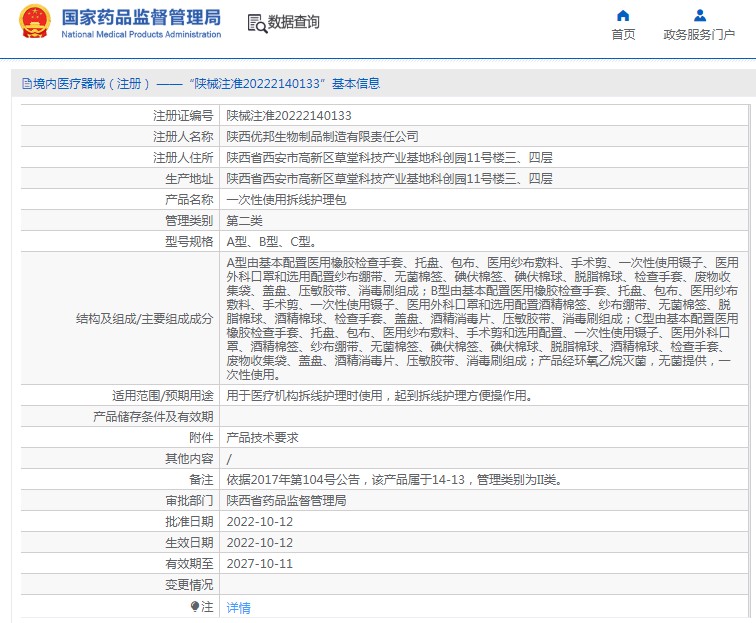Click the 其他内容 label
Image resolution: width=756 pixels, height=623 pixels.
click(x=189, y=459)
